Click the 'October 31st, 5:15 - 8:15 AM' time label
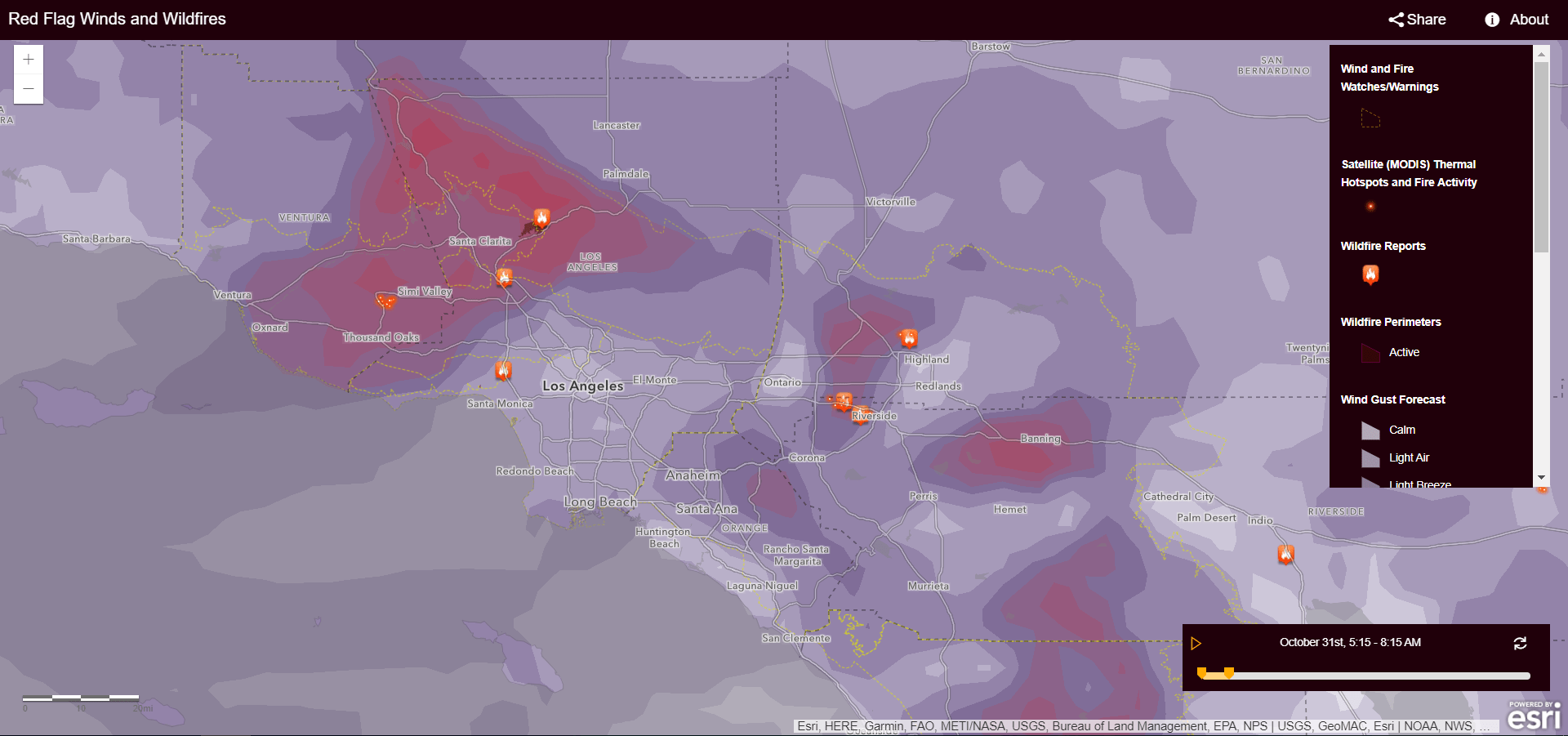Viewport: 1568px width, 736px height. [x=1350, y=642]
